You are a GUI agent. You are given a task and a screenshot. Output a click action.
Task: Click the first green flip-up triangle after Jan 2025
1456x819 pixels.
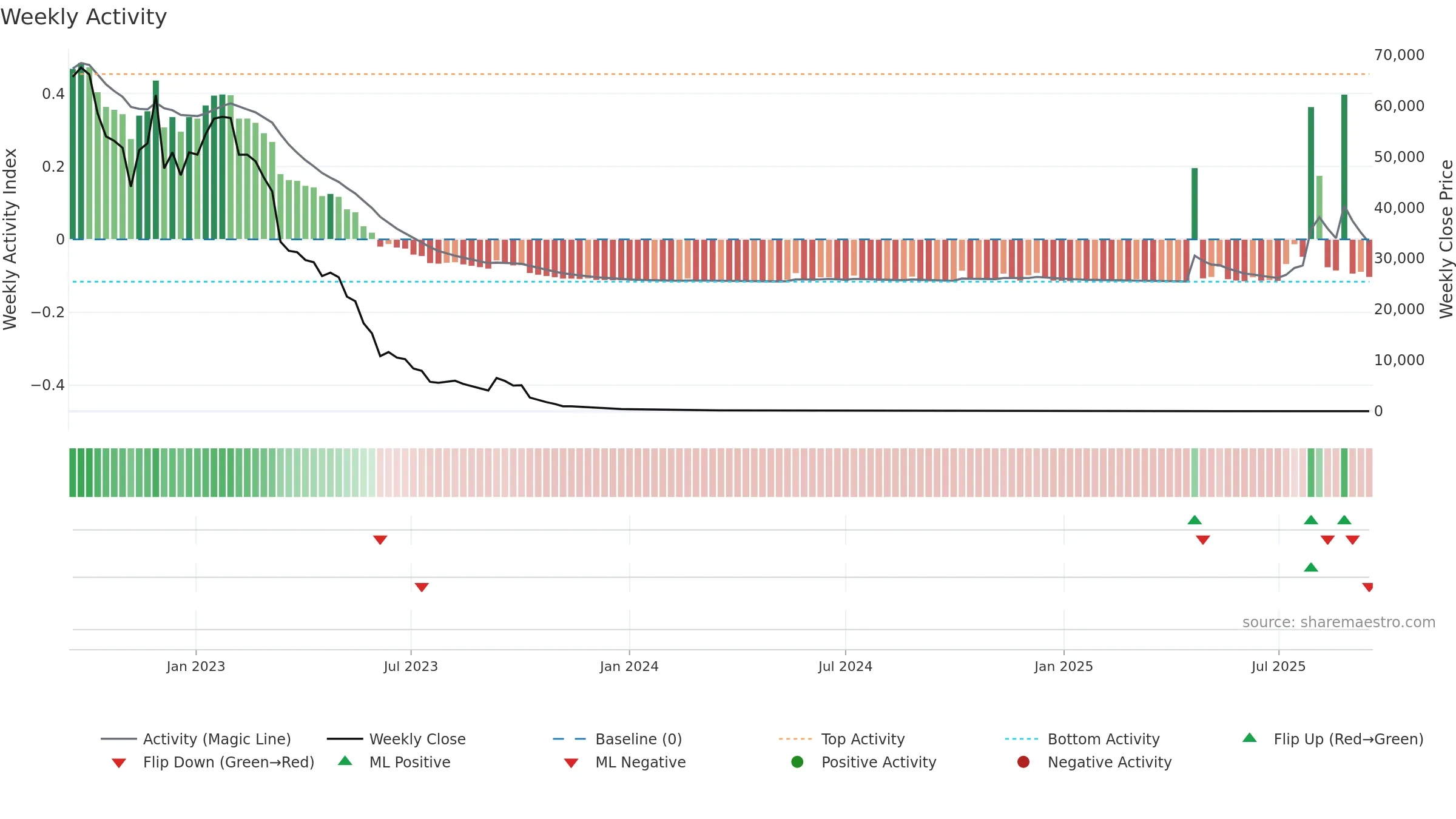pos(1195,520)
